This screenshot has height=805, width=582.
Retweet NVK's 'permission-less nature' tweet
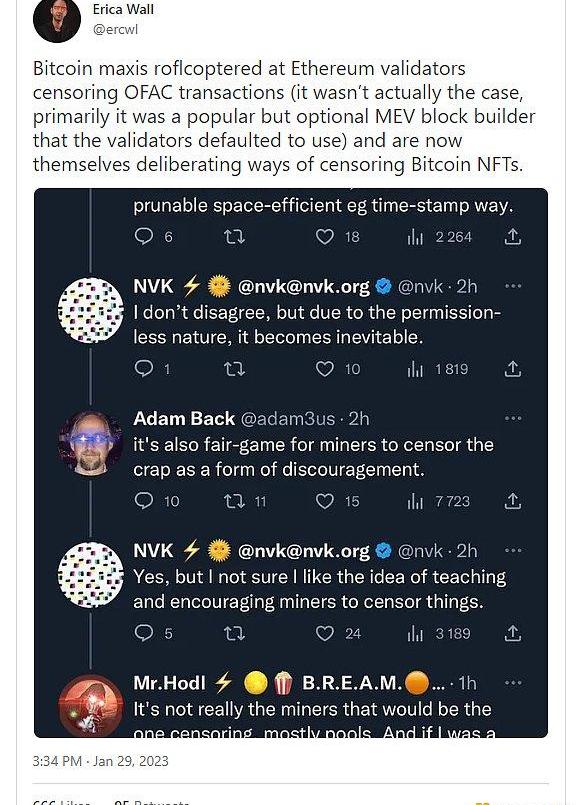click(235, 369)
